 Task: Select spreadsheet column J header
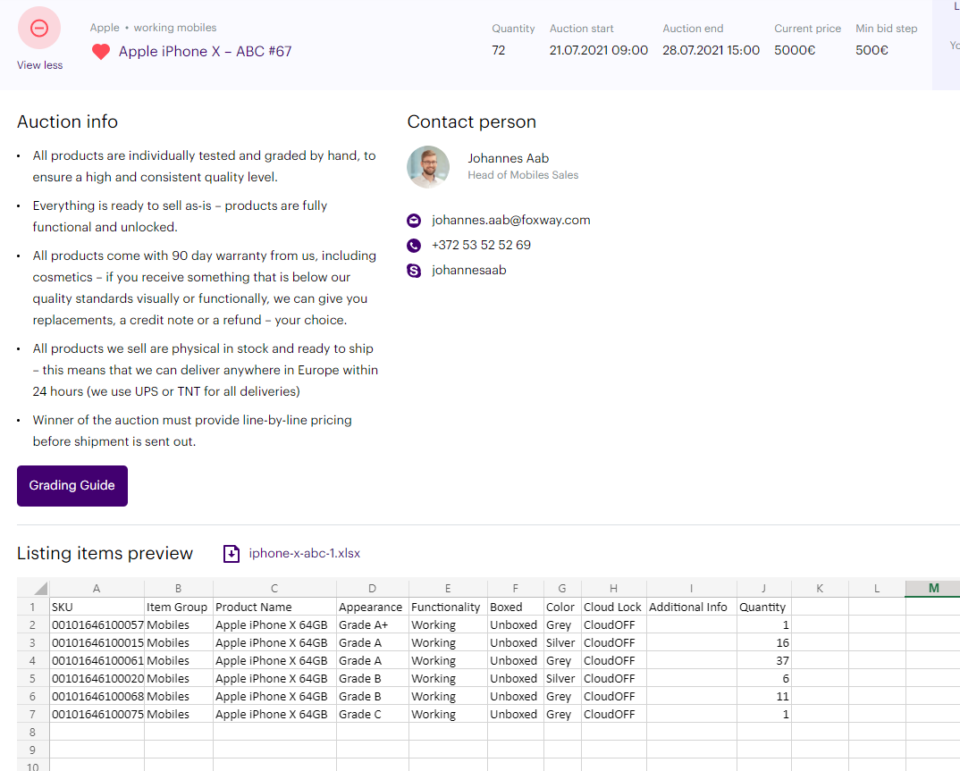pyautogui.click(x=763, y=589)
